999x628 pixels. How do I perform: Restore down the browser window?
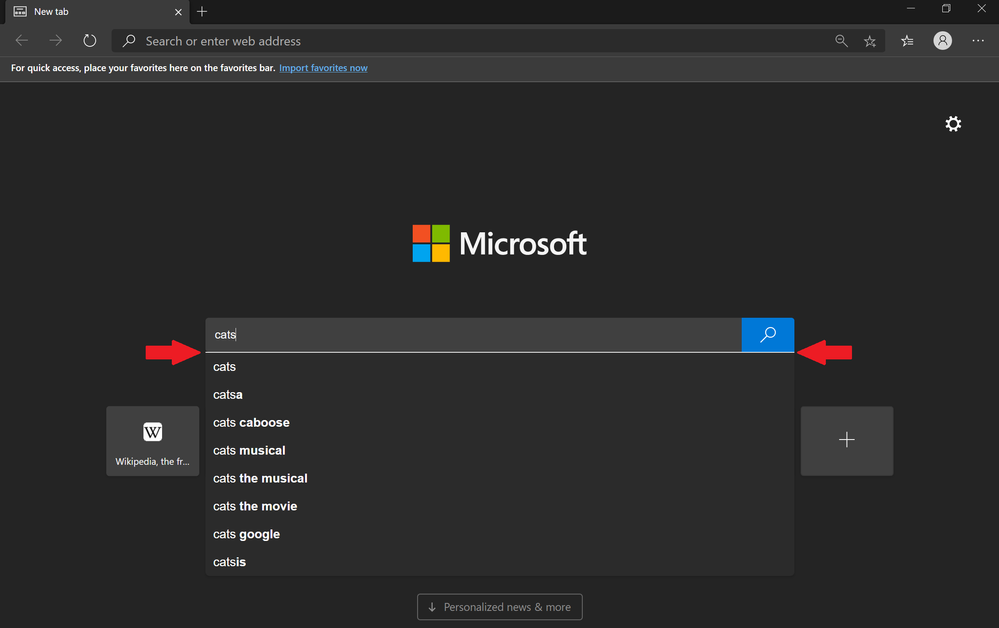point(946,9)
